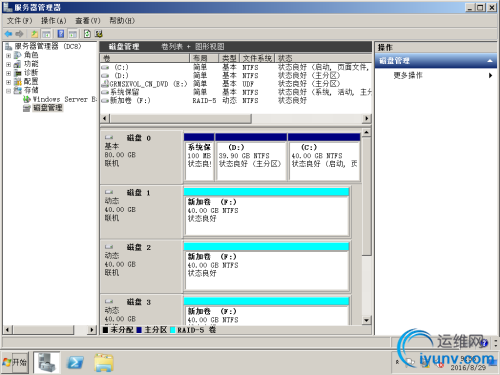The height and width of the screenshot is (375, 500).
Task: Select the 系统保留 100 MB partition block
Action: coord(199,157)
